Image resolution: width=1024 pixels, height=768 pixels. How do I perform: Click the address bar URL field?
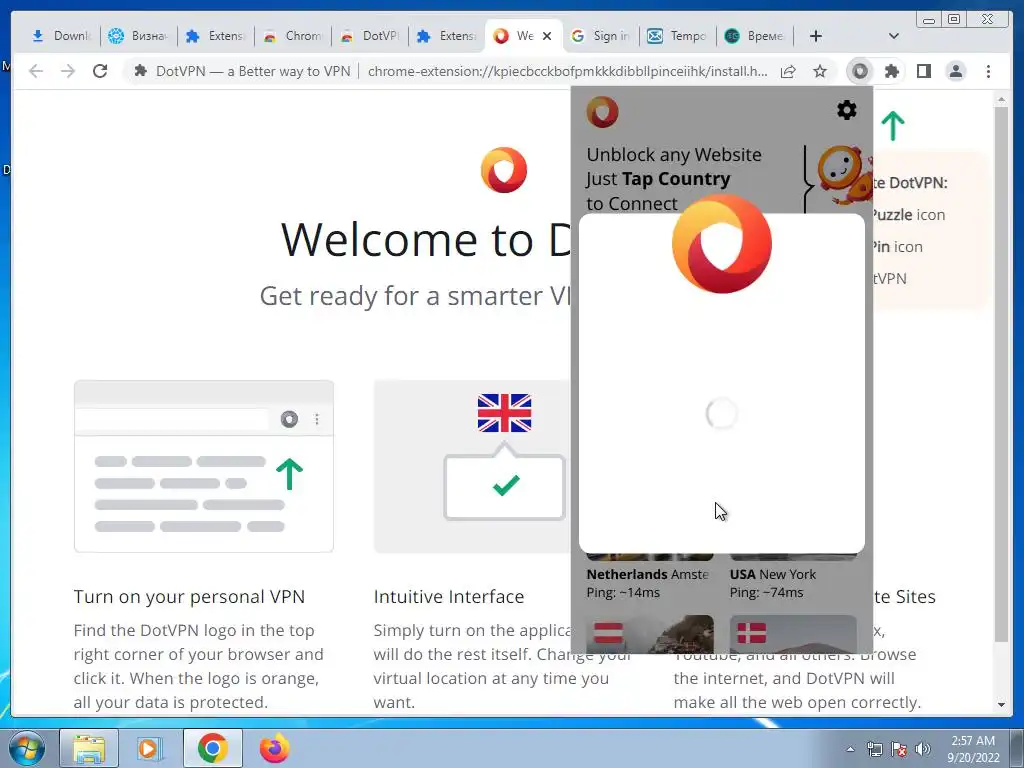[x=567, y=71]
